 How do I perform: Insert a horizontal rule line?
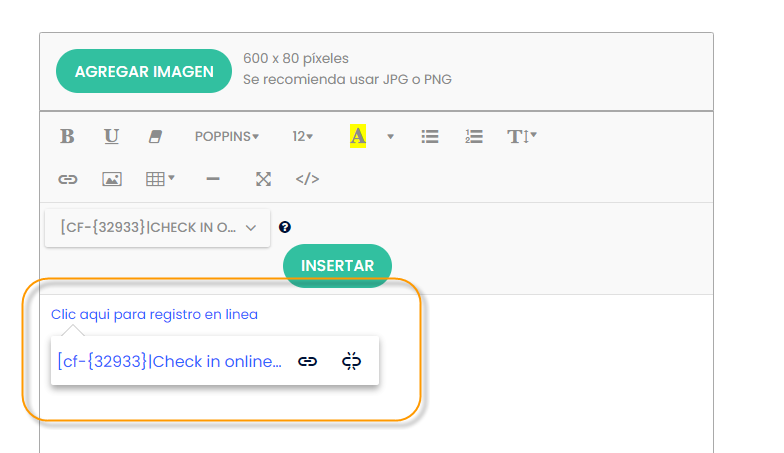(212, 179)
